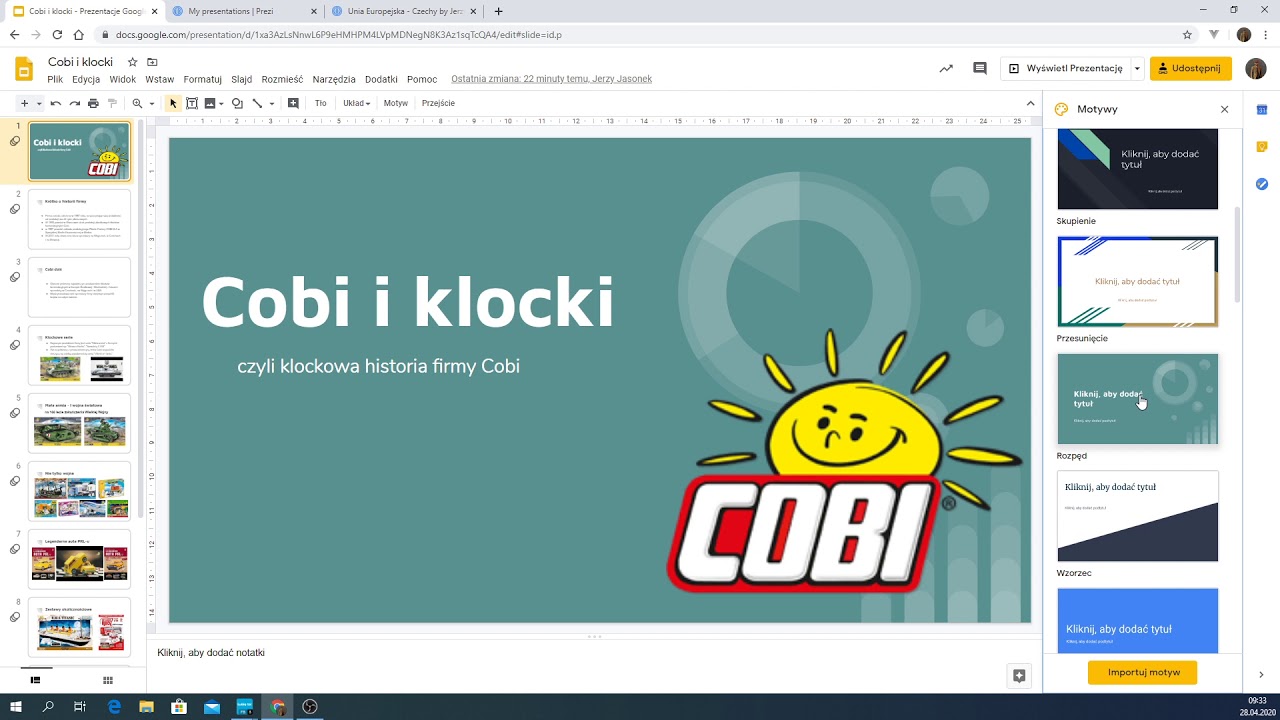This screenshot has width=1280, height=720.
Task: Move presentation to folder icon
Action: pos(152,62)
